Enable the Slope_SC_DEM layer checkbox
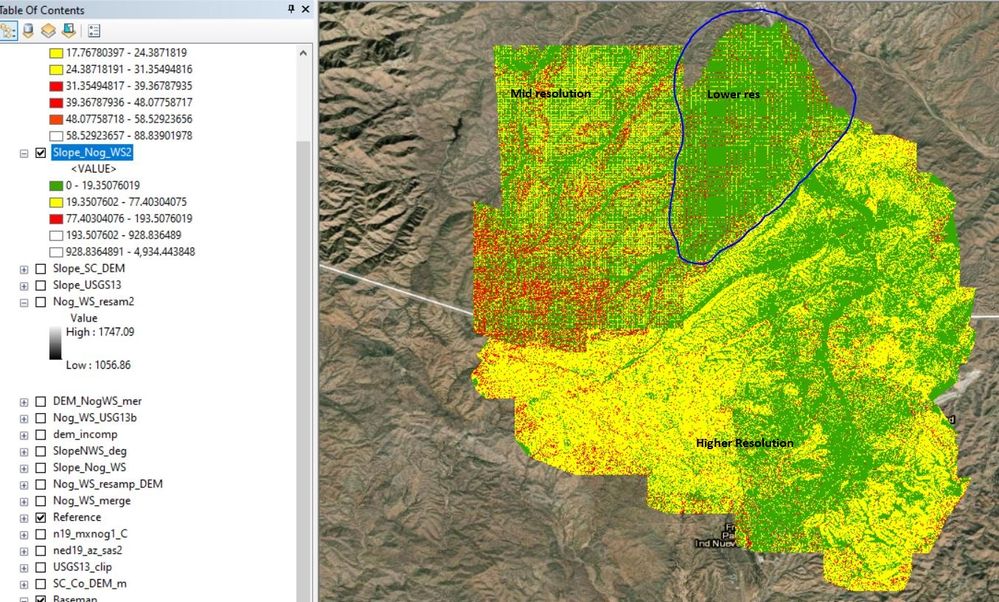 point(41,269)
